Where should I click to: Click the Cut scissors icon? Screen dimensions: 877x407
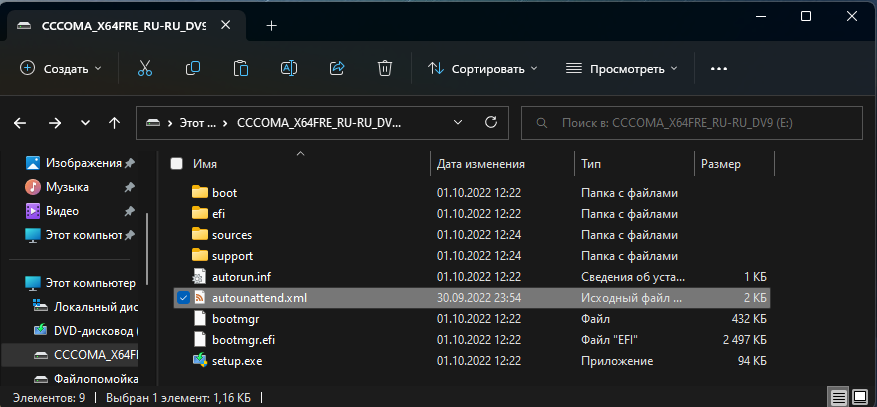(145, 68)
